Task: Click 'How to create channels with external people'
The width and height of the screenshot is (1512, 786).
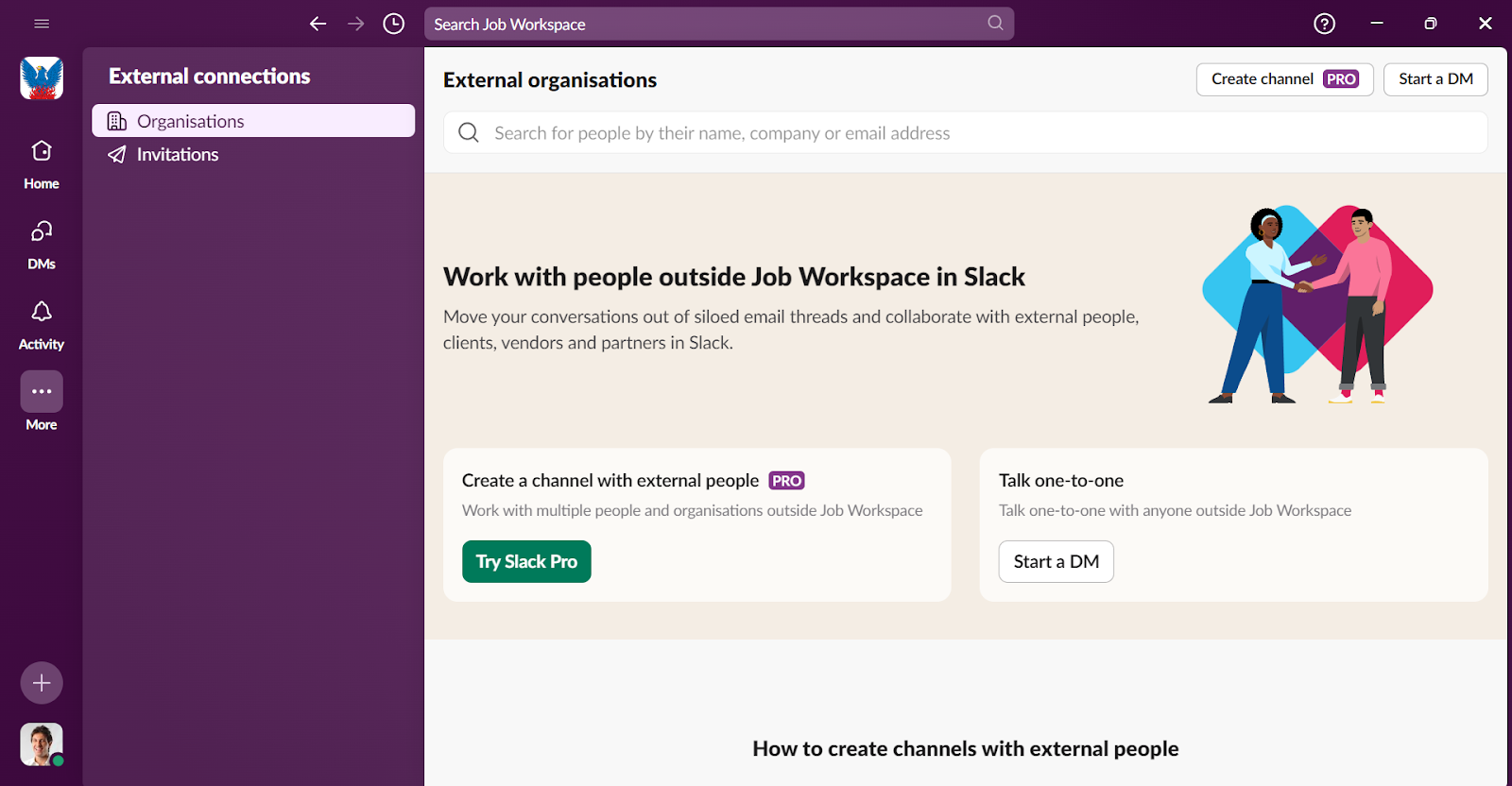Action: coord(965,749)
